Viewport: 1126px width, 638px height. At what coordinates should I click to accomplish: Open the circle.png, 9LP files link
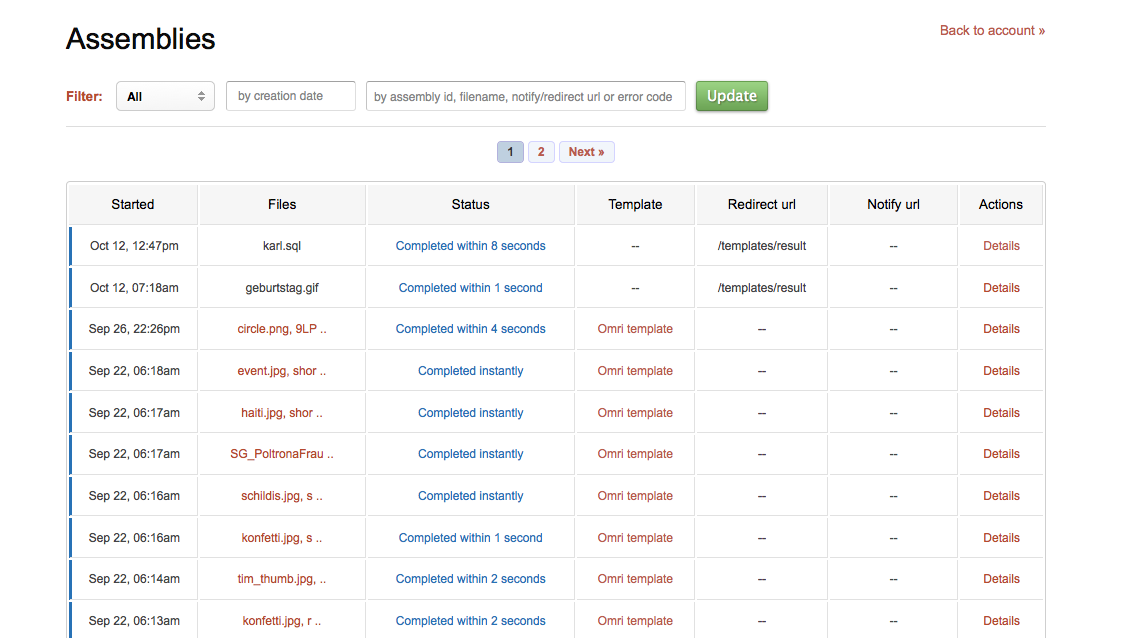tap(282, 329)
